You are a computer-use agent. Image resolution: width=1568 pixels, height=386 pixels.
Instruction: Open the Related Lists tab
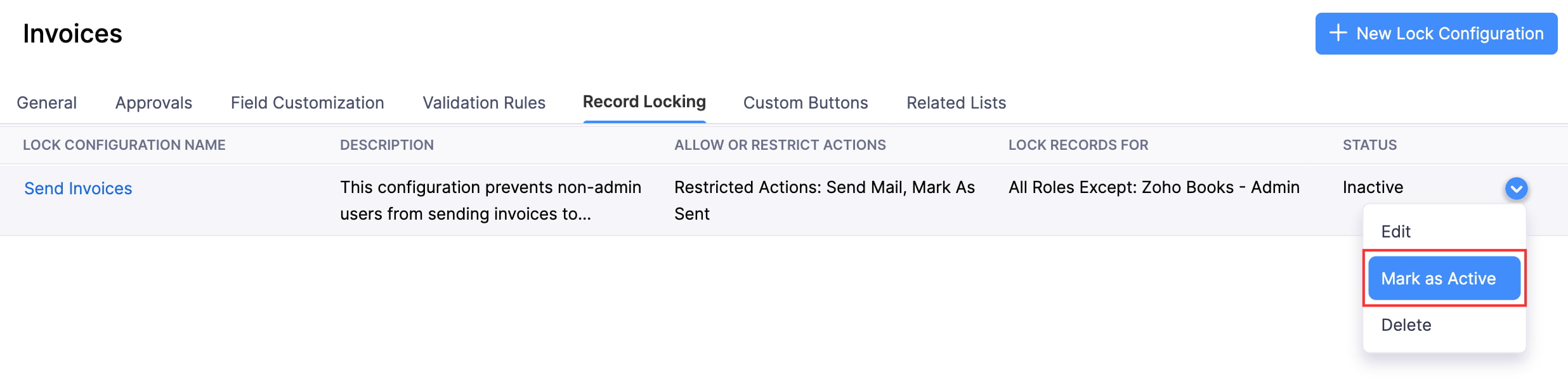coord(955,102)
